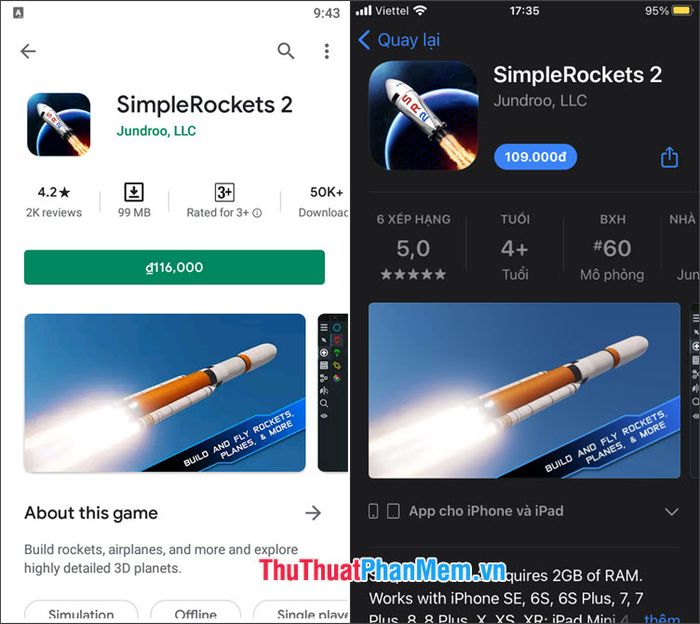Tap the 99 MB download size icon
Viewport: 700px width, 624px height.
[x=134, y=192]
